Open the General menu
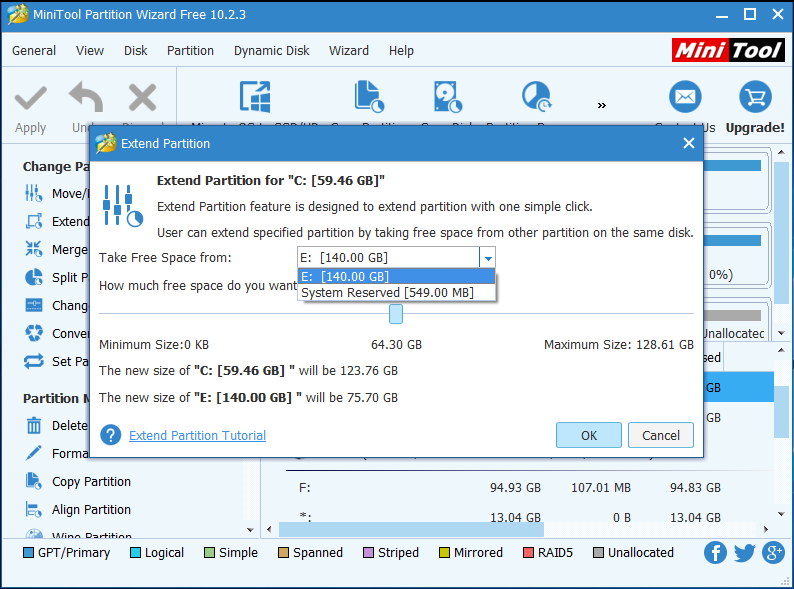The height and width of the screenshot is (589, 794). [x=34, y=51]
